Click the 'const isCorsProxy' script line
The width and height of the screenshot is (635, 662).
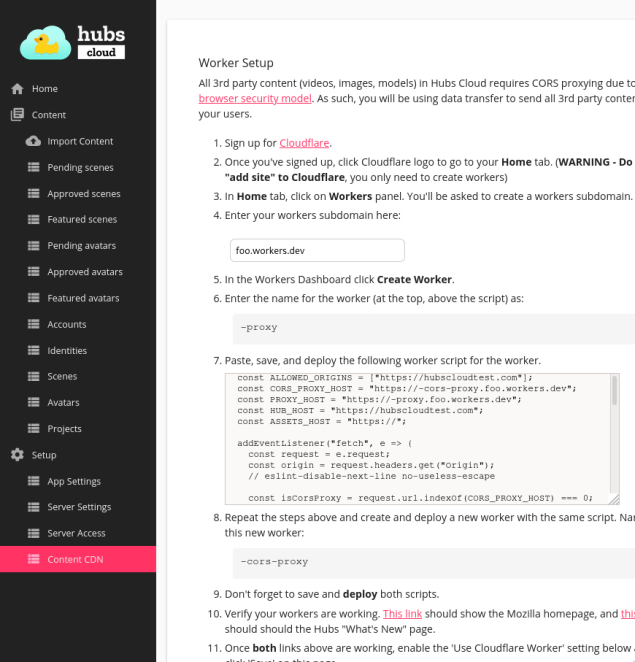pos(420,498)
